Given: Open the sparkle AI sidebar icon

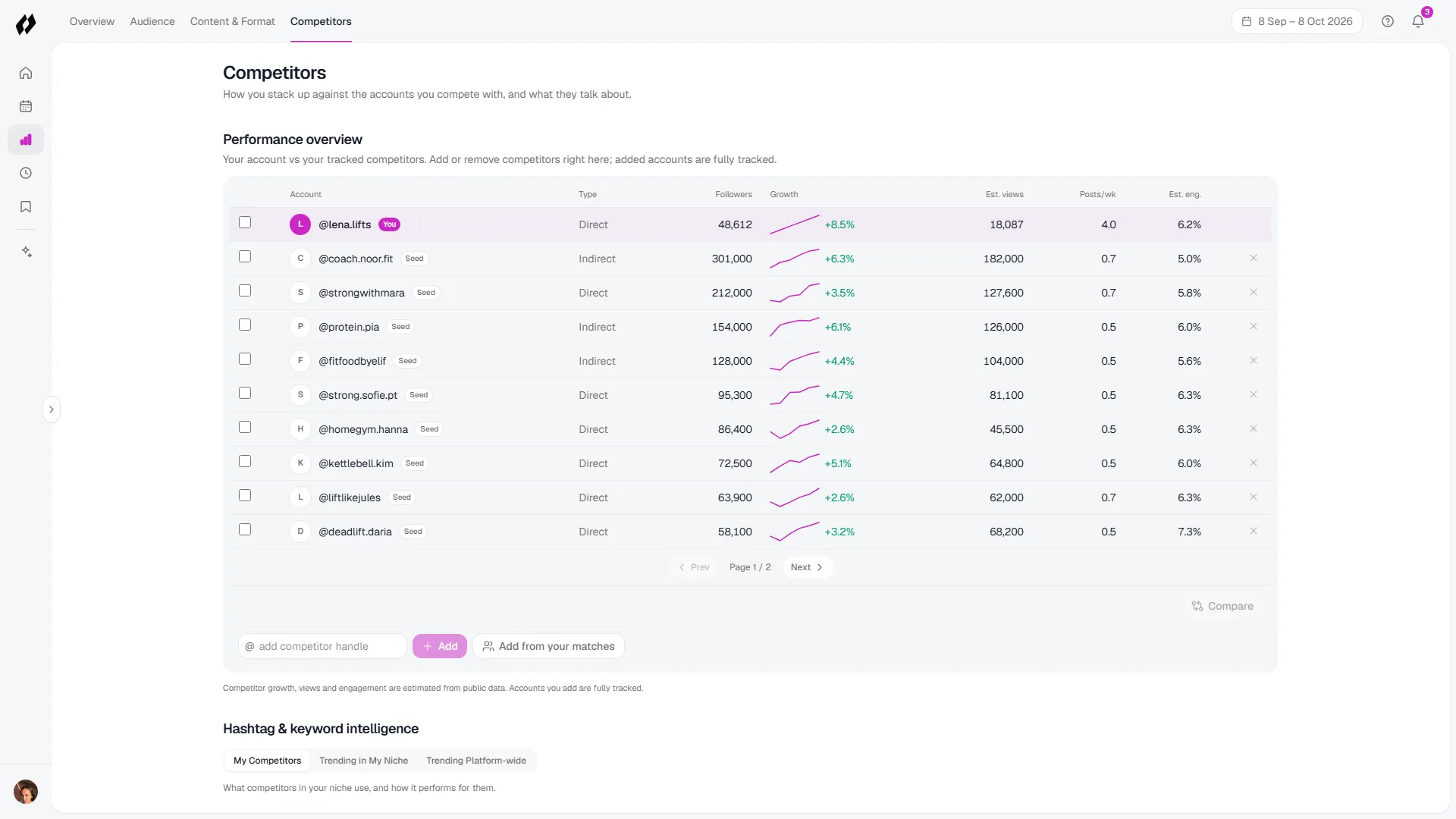Looking at the screenshot, I should [x=26, y=252].
